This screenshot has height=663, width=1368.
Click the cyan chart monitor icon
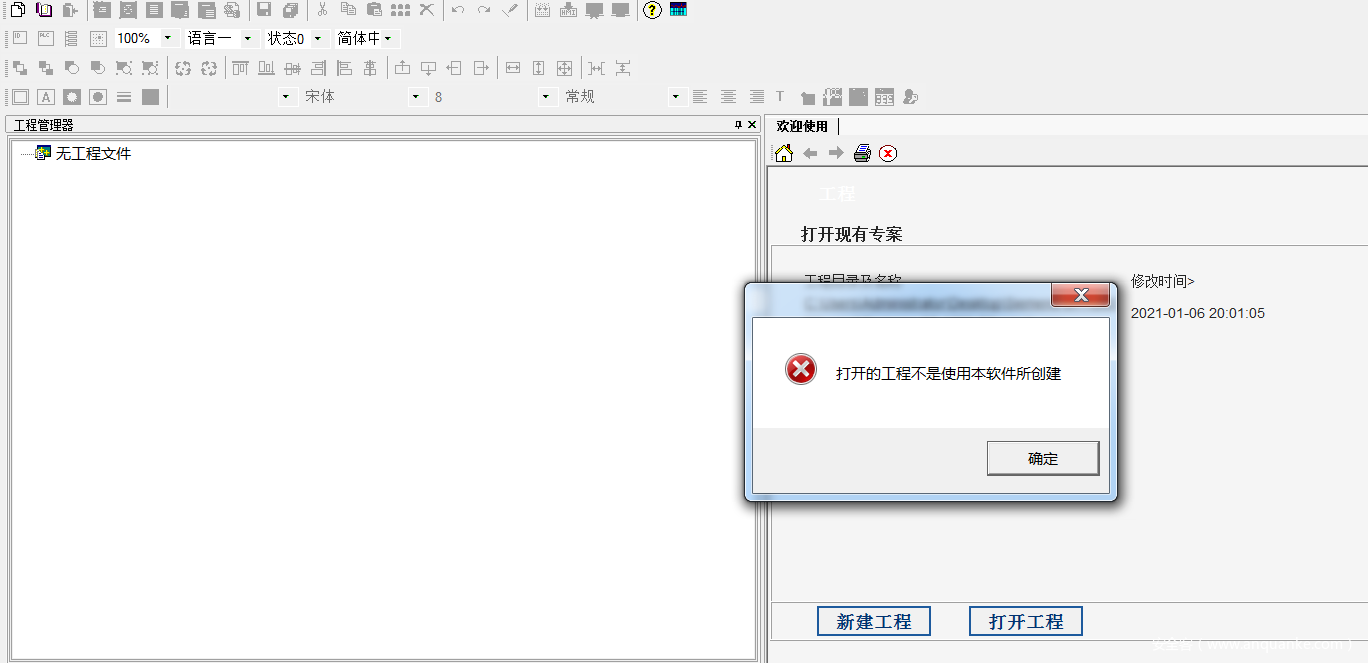click(678, 10)
